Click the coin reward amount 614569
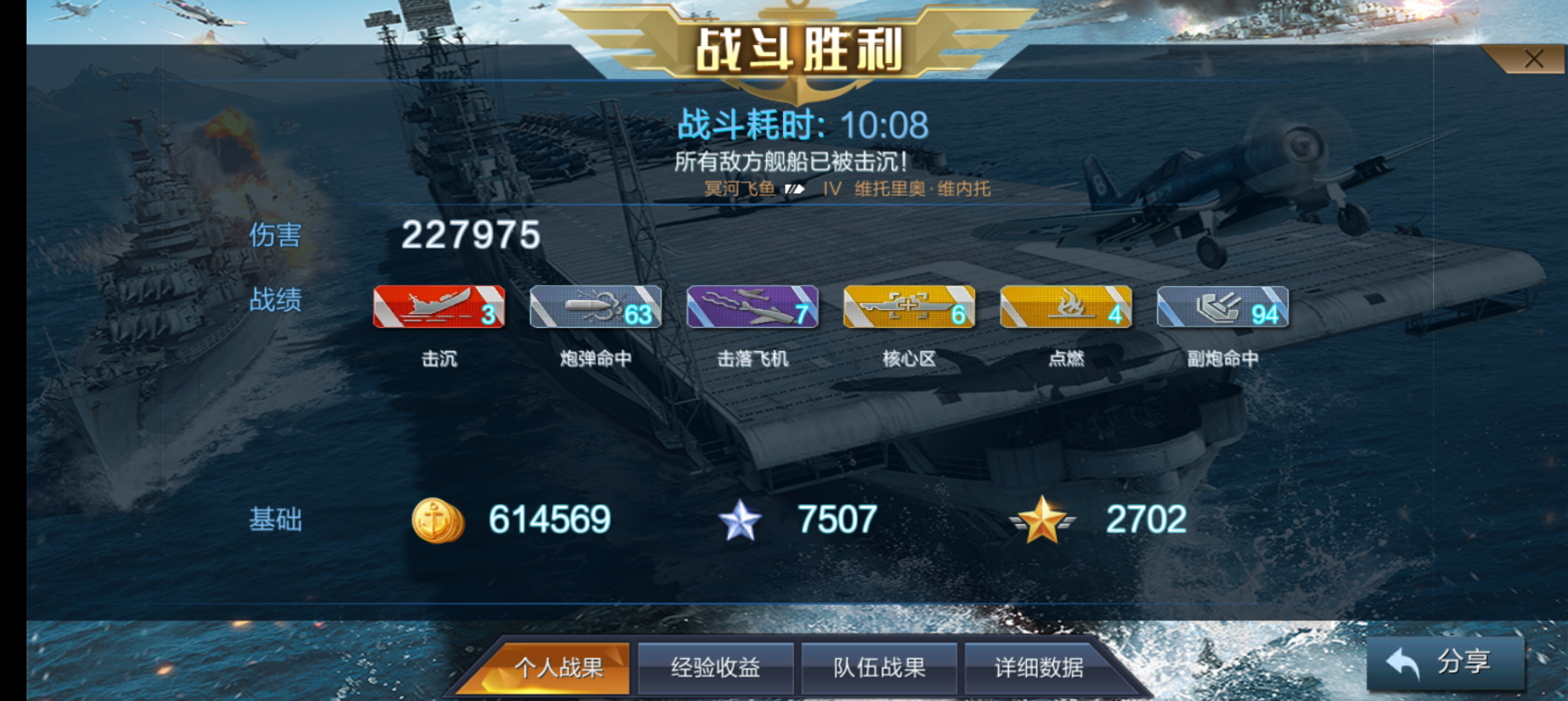The height and width of the screenshot is (701, 1568). [549, 520]
